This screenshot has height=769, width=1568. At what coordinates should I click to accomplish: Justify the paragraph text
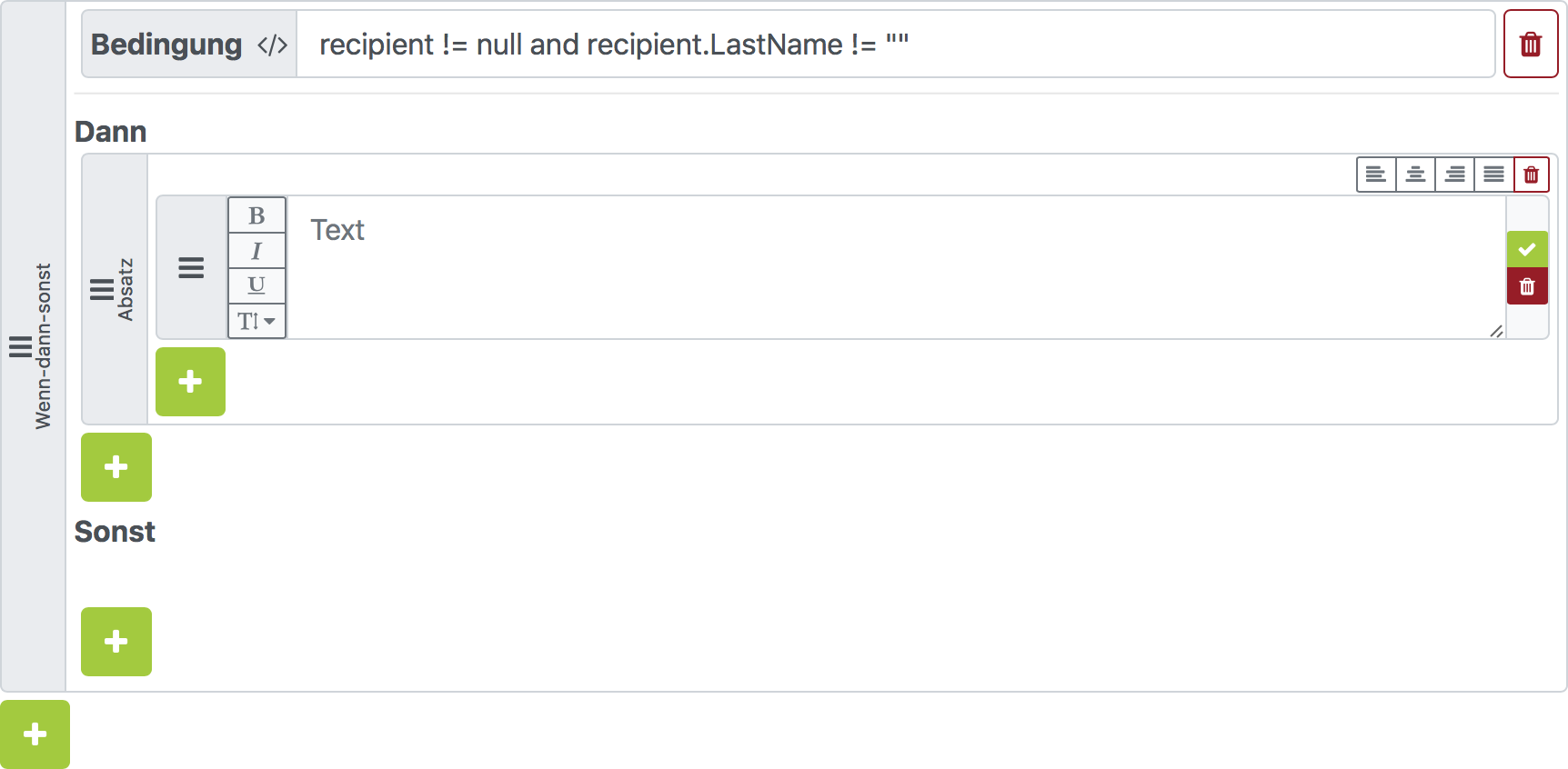[x=1493, y=175]
